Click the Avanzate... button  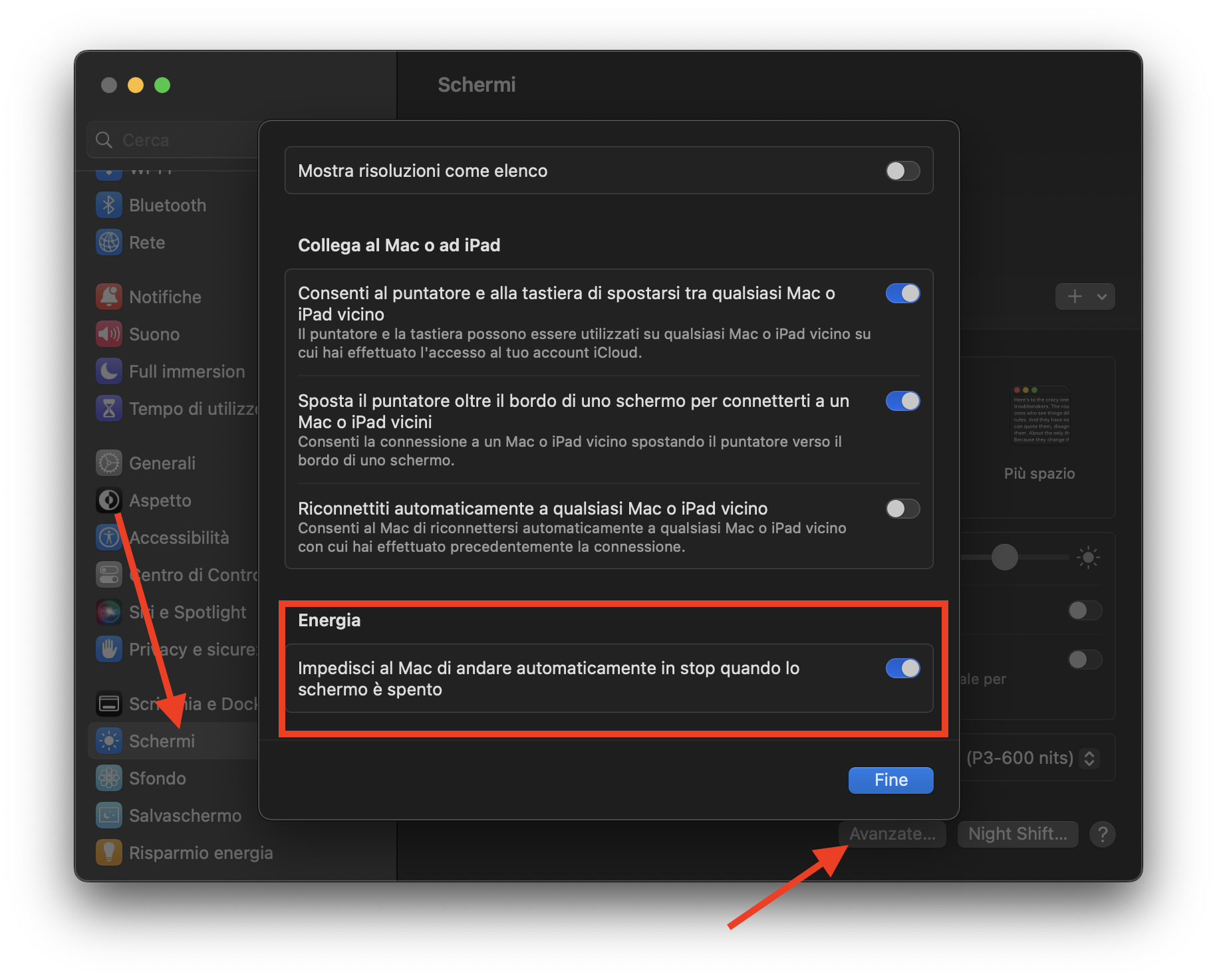pyautogui.click(x=892, y=834)
